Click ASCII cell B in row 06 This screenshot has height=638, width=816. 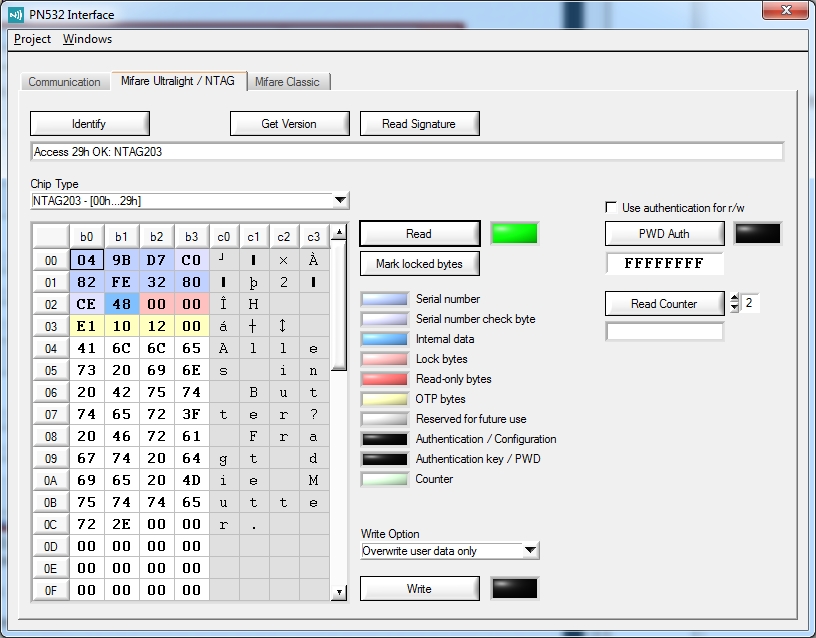254,392
